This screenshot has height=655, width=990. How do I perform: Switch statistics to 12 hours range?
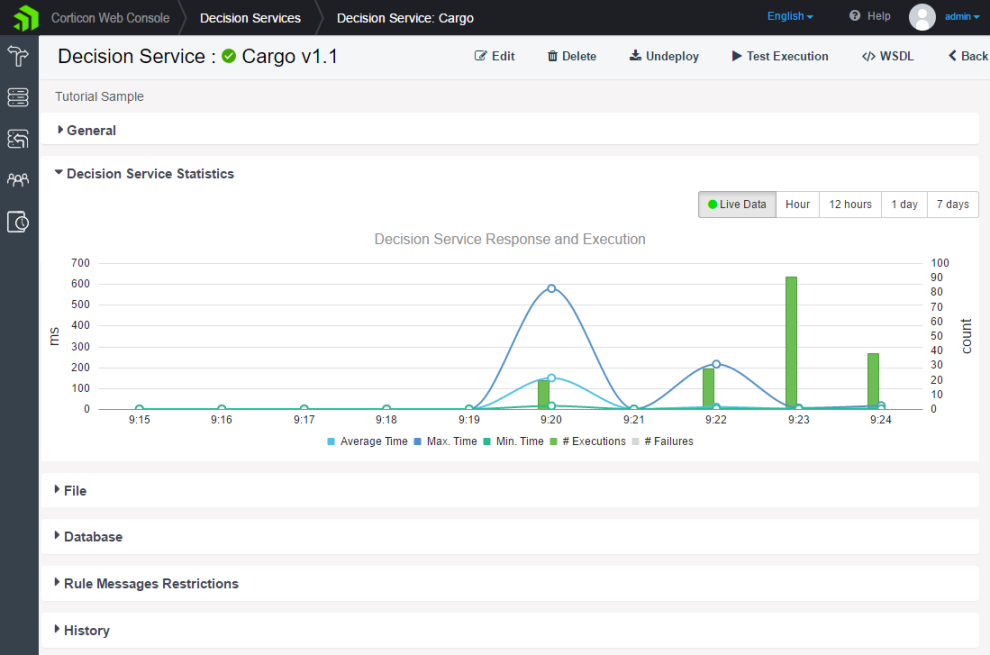pyautogui.click(x=850, y=205)
